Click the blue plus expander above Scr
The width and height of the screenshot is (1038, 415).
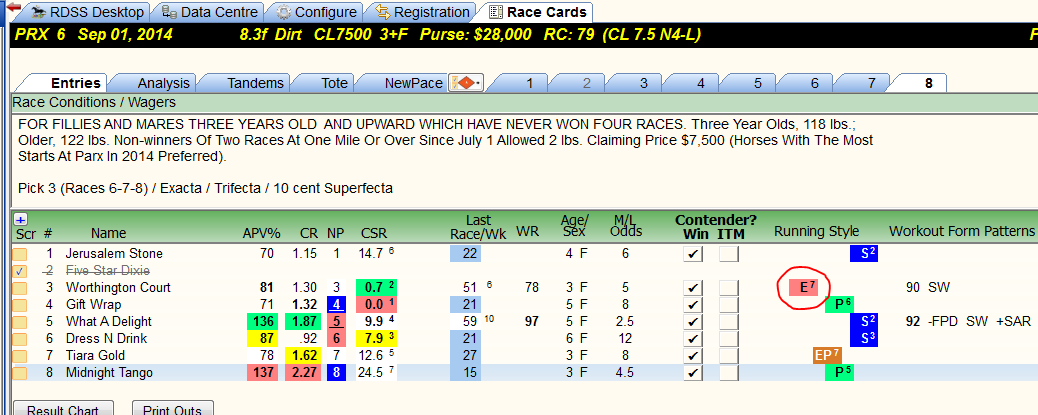(19, 220)
